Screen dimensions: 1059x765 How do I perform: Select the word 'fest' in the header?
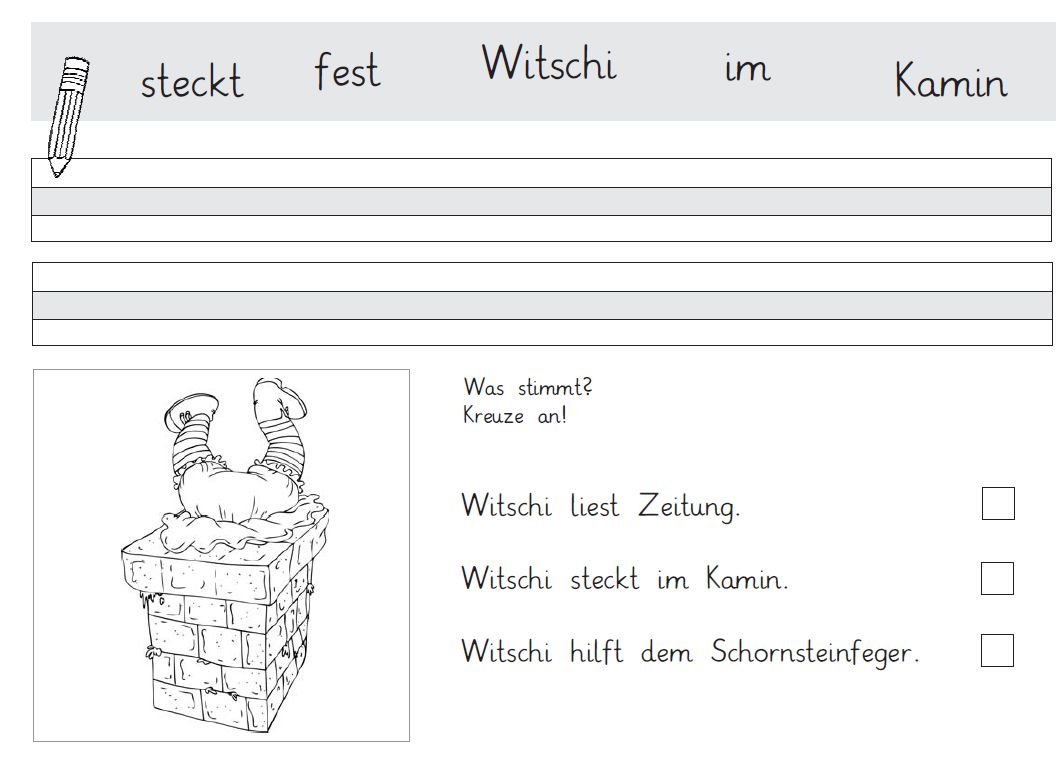[x=347, y=70]
